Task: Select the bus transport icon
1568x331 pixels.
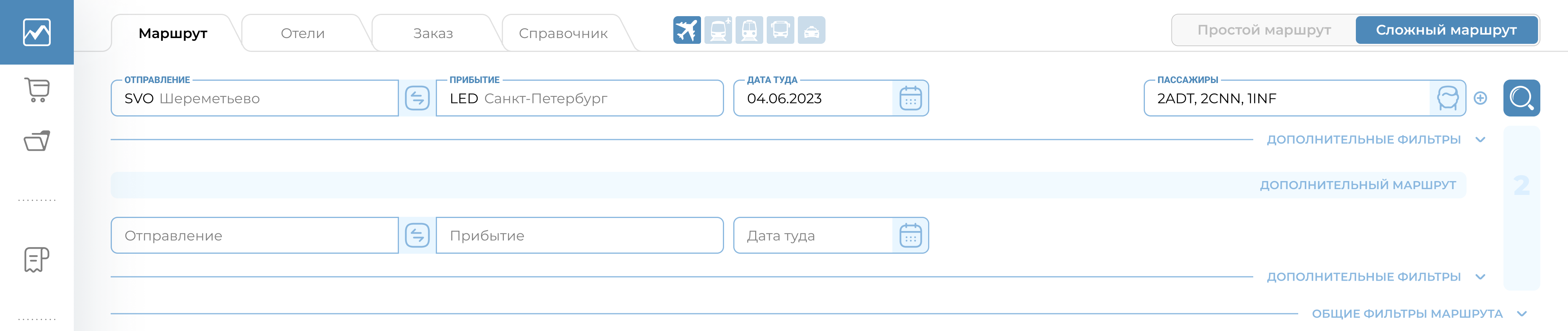Action: pos(780,30)
